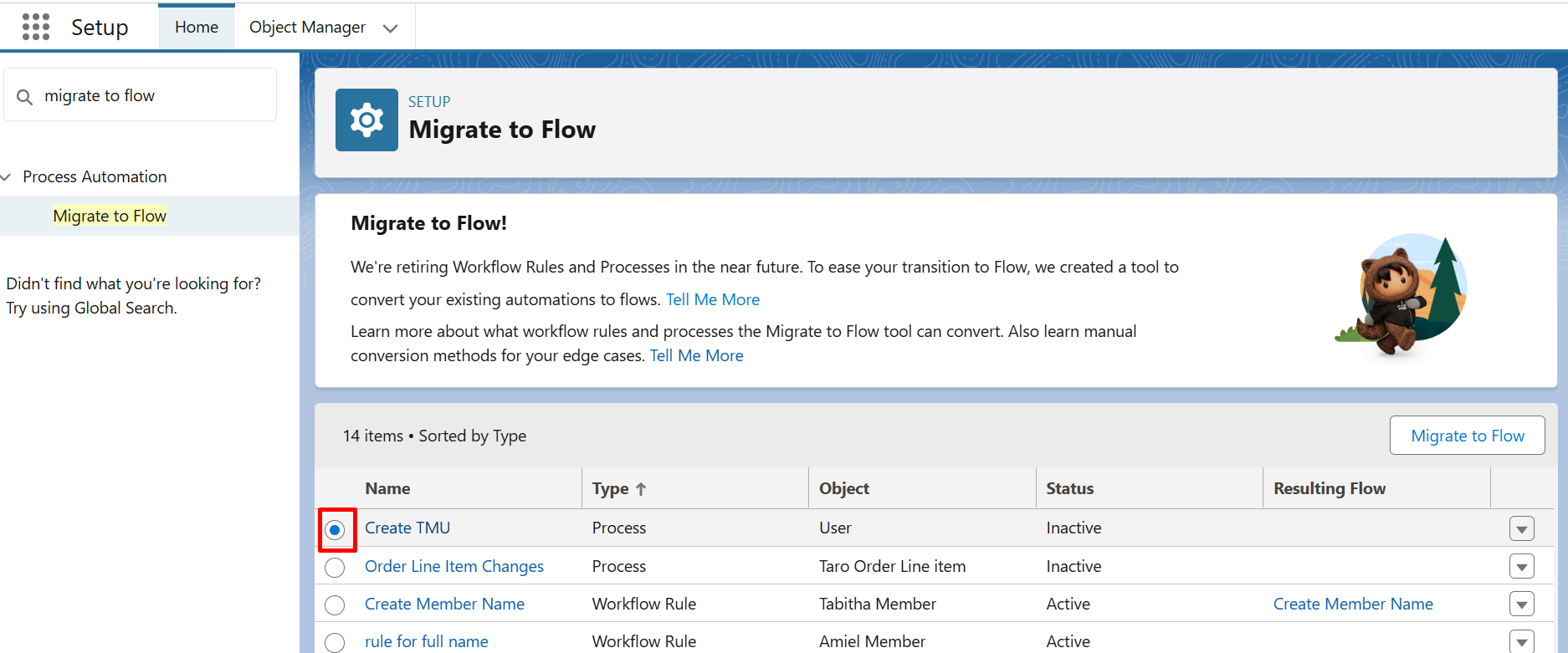Click the Migrate to Flow page title

(502, 130)
